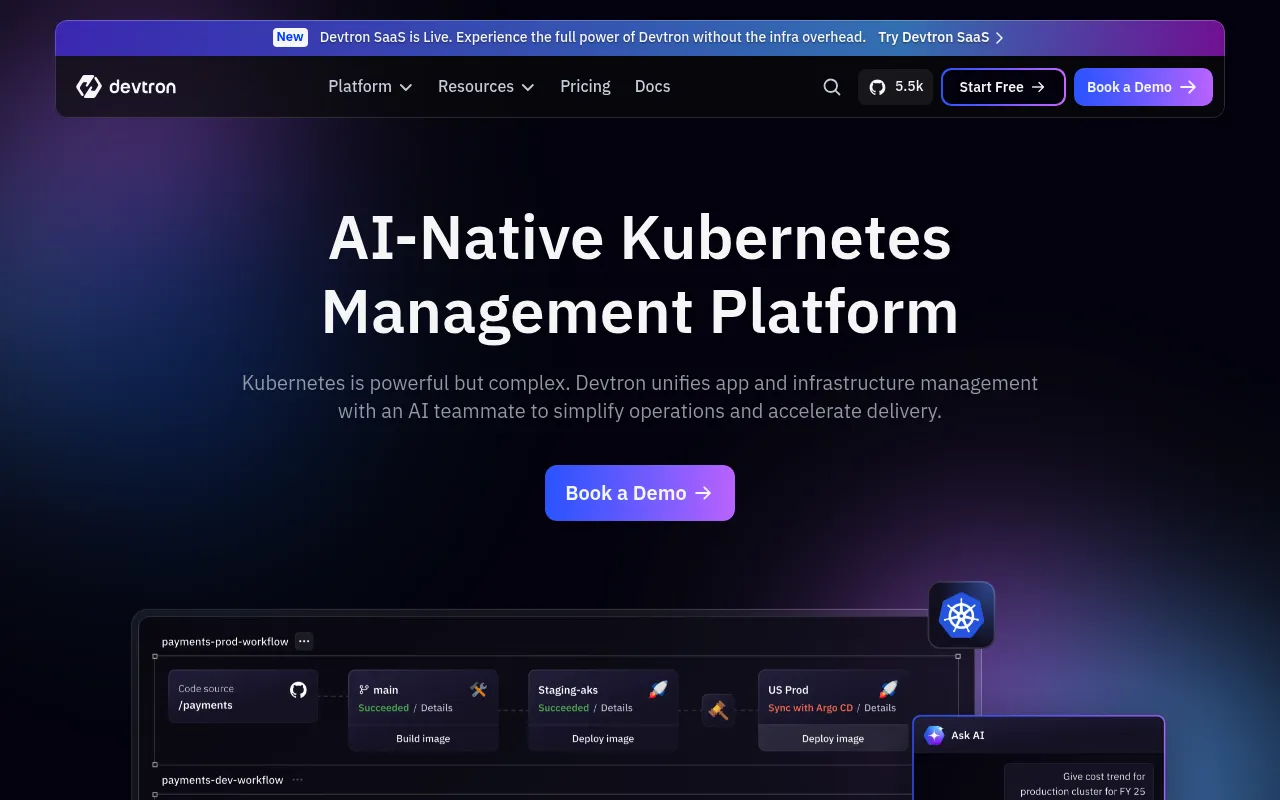Click the New badge in banner

click(290, 37)
